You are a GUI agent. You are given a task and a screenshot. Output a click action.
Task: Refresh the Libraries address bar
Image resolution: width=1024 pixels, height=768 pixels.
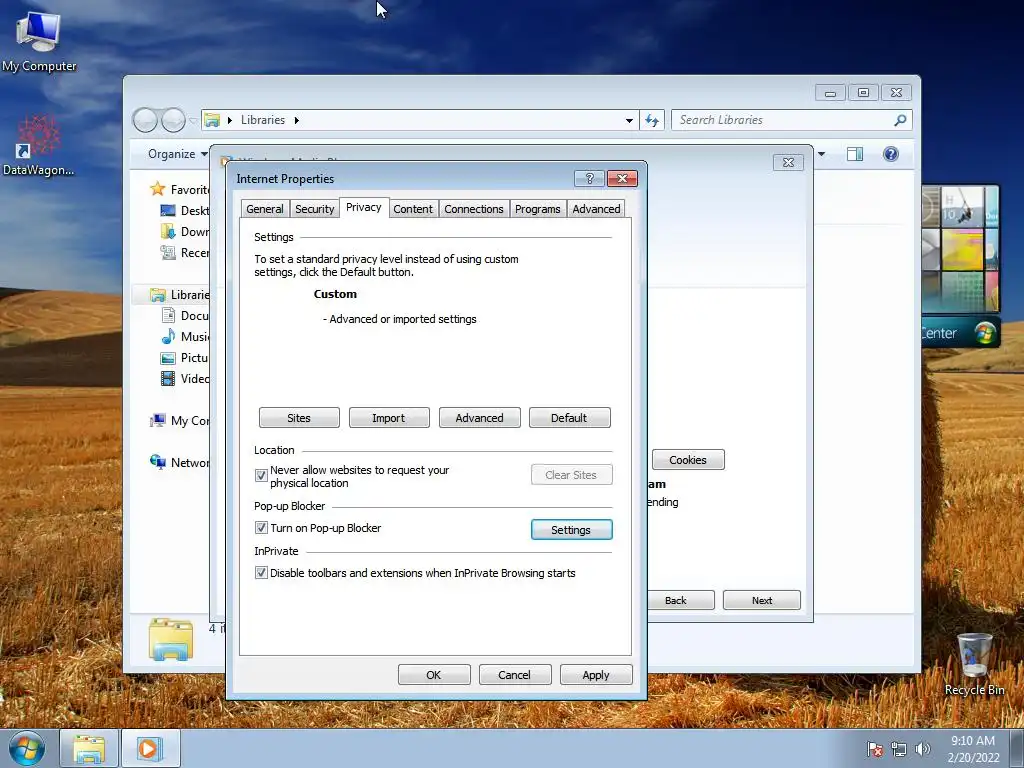pyautogui.click(x=652, y=120)
